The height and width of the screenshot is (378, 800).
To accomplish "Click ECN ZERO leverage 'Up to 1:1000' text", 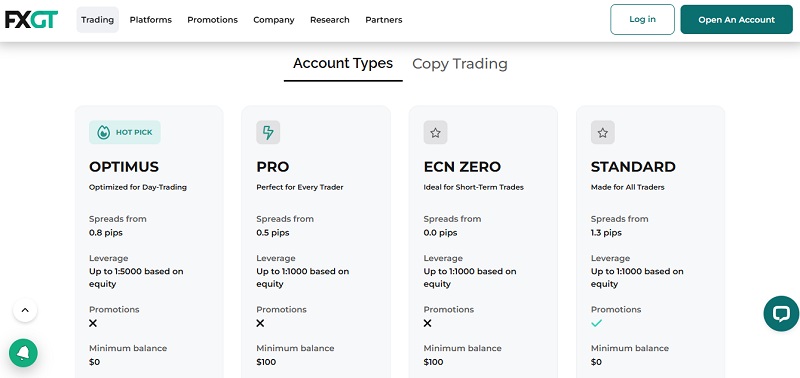I will click(470, 278).
